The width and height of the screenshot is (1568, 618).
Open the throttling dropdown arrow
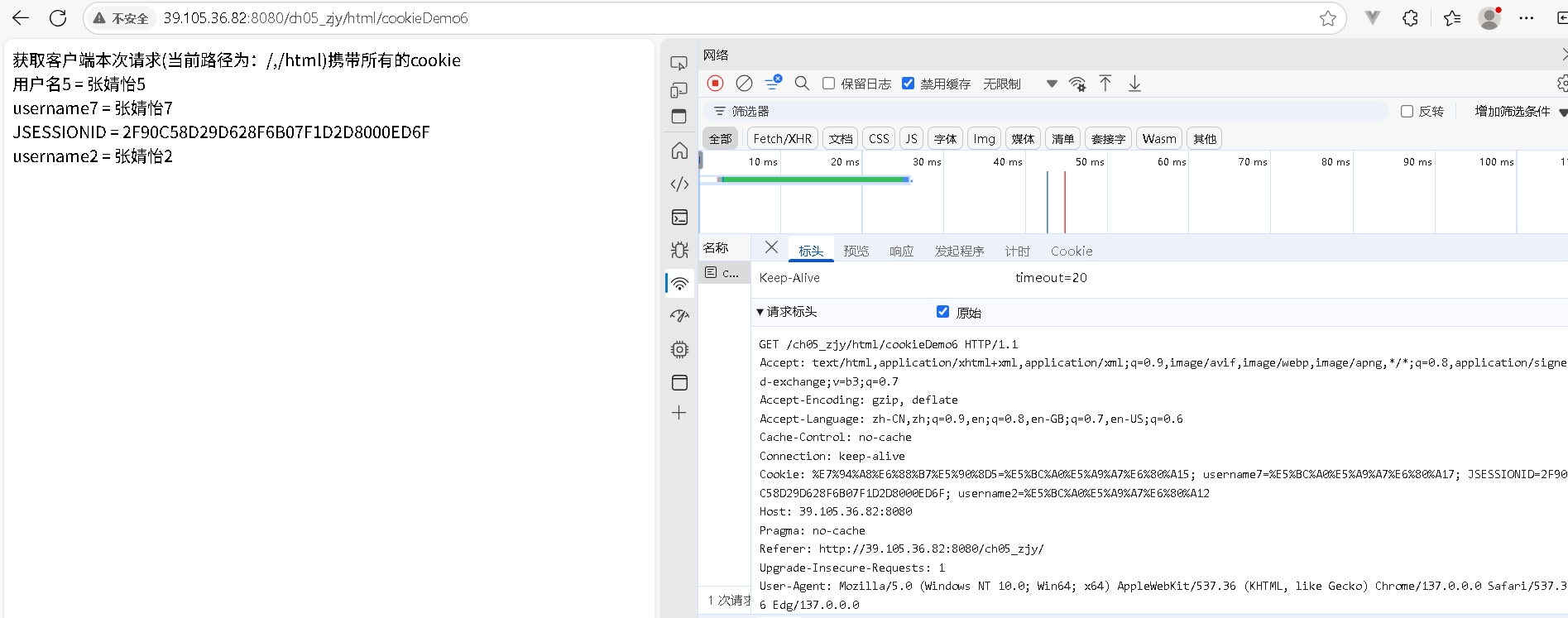coord(1051,84)
